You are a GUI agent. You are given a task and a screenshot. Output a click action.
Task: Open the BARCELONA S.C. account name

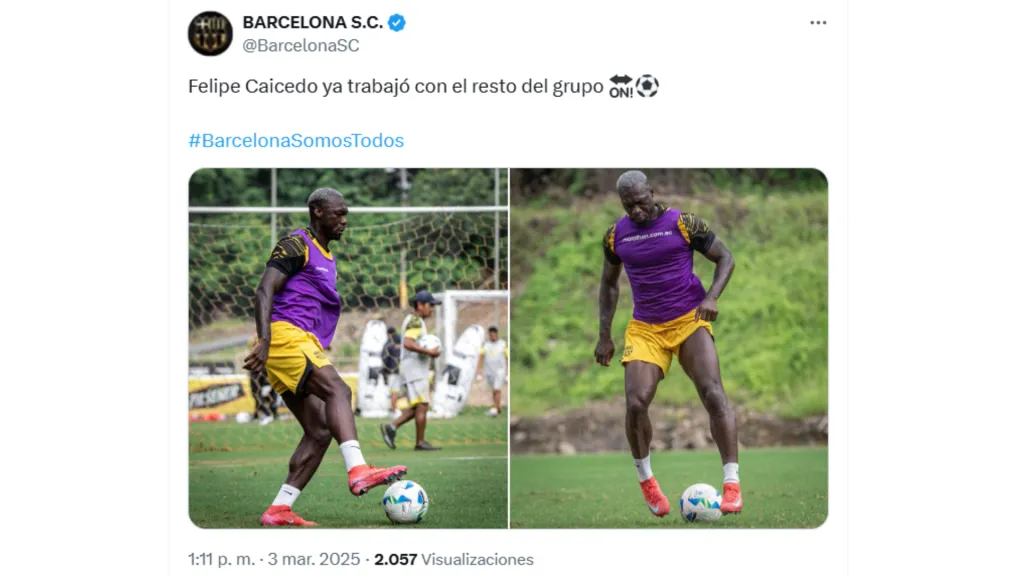point(312,23)
